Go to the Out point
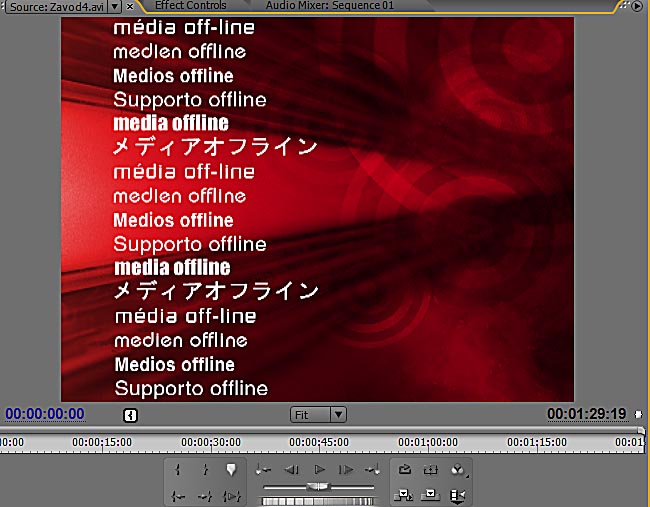This screenshot has width=650, height=507. (x=205, y=496)
